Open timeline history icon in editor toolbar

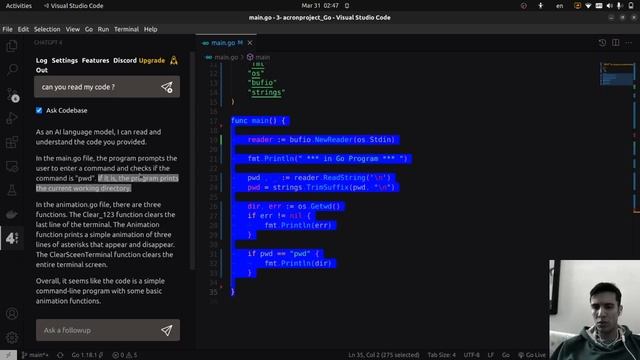click(602, 42)
